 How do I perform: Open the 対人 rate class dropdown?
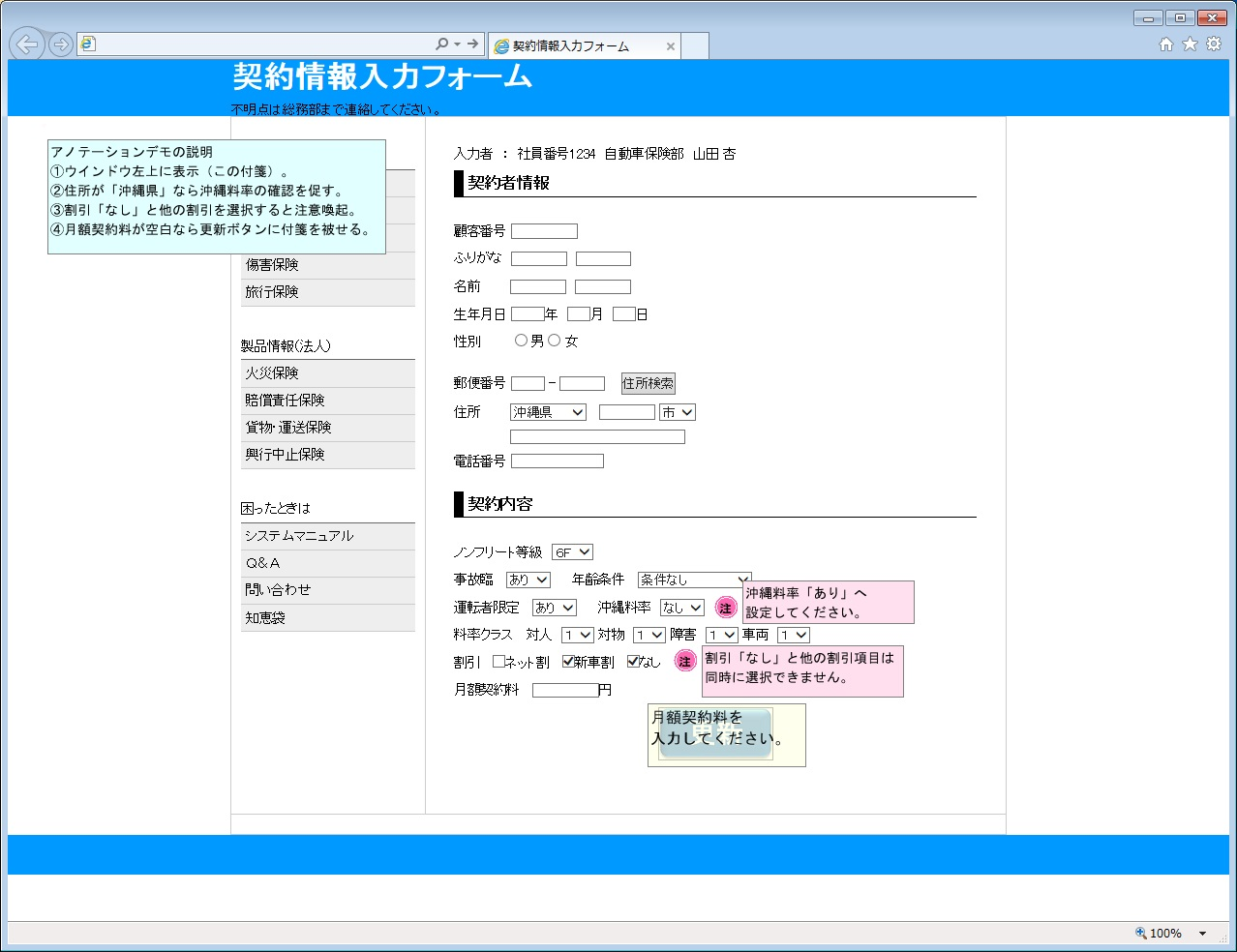click(x=578, y=636)
